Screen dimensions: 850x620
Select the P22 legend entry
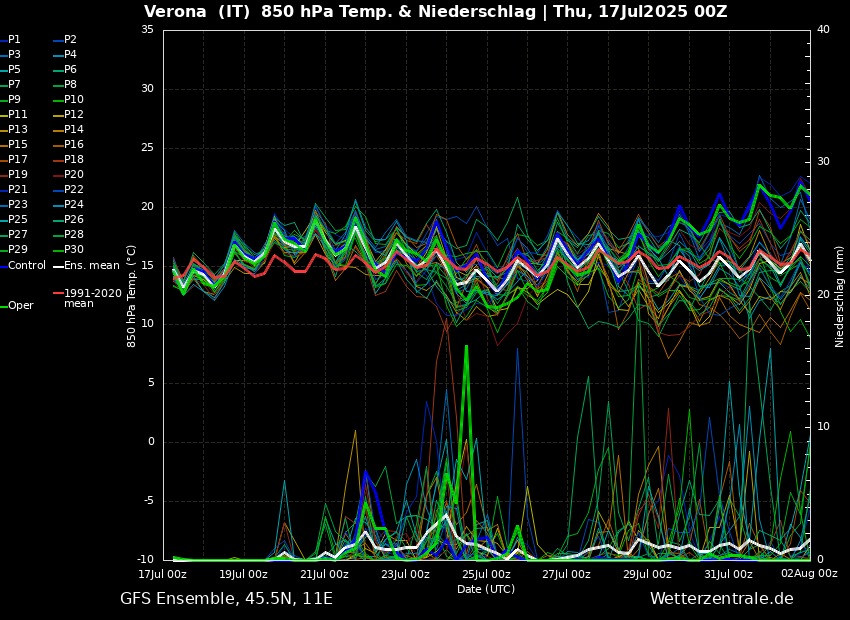(x=74, y=190)
